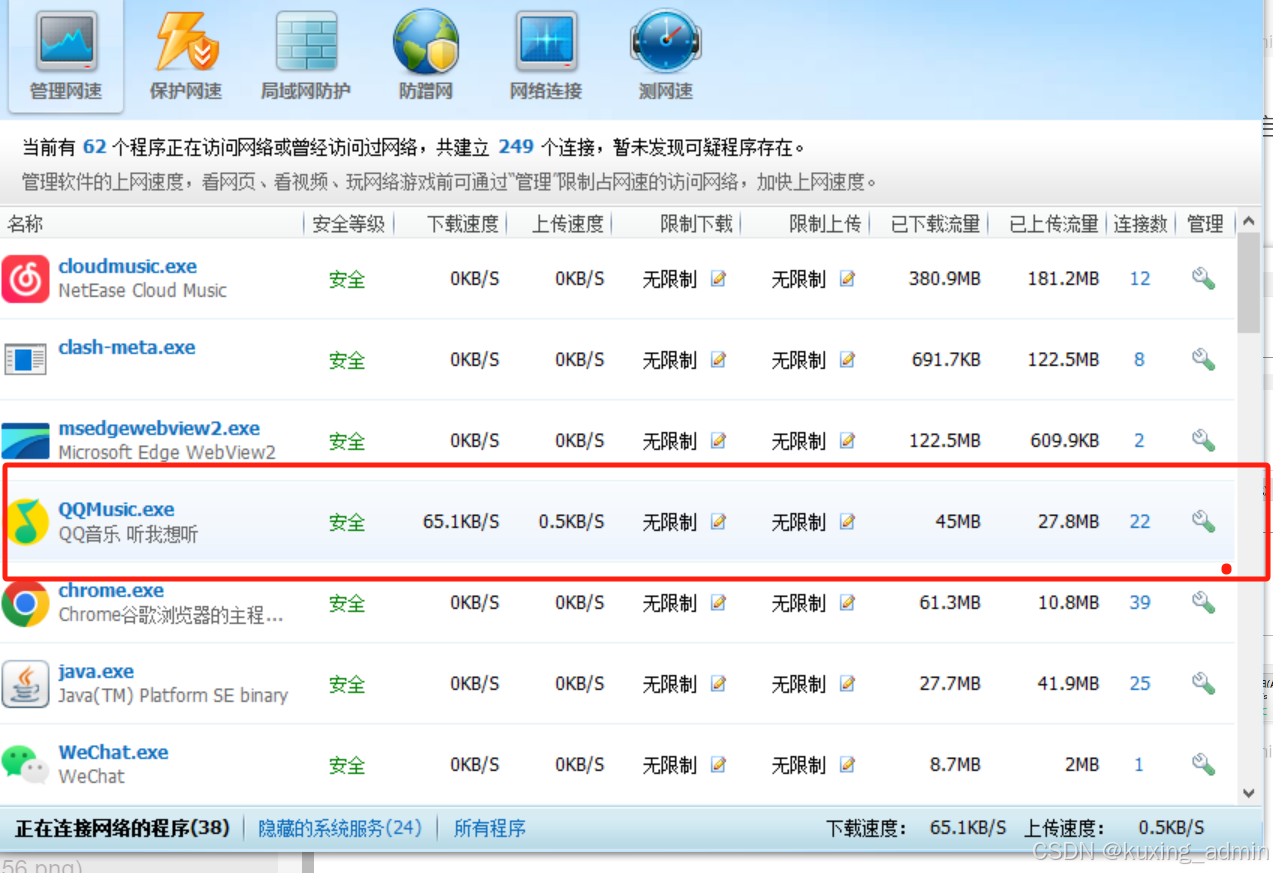Edit download limit for cloudmusic.exe
The width and height of the screenshot is (1273, 873).
pyautogui.click(x=718, y=278)
